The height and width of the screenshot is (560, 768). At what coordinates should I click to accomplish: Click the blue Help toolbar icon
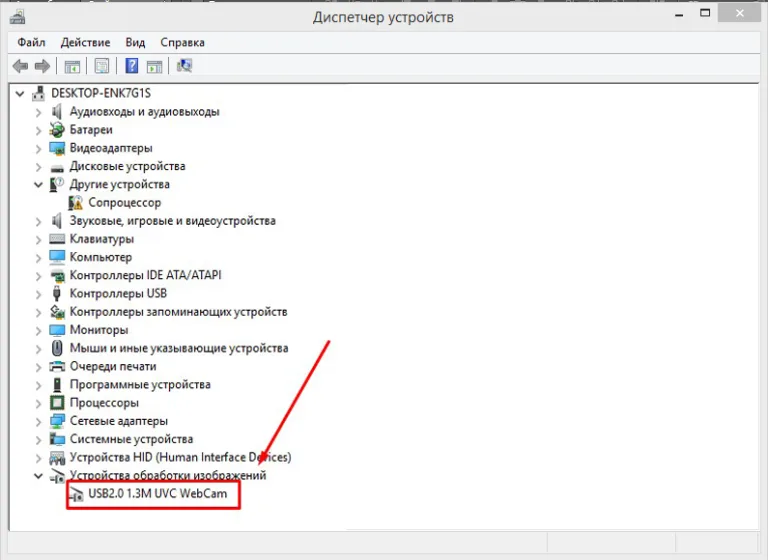(x=132, y=66)
